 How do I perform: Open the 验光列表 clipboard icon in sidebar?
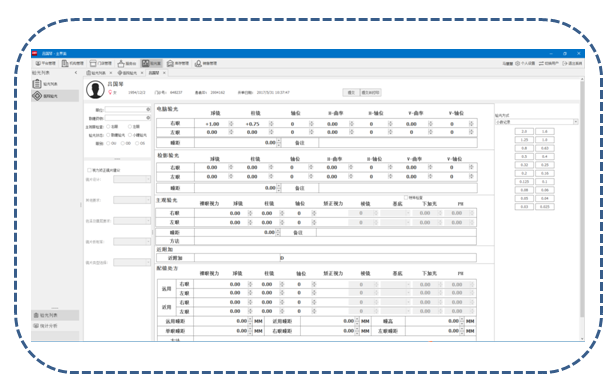coord(37,84)
